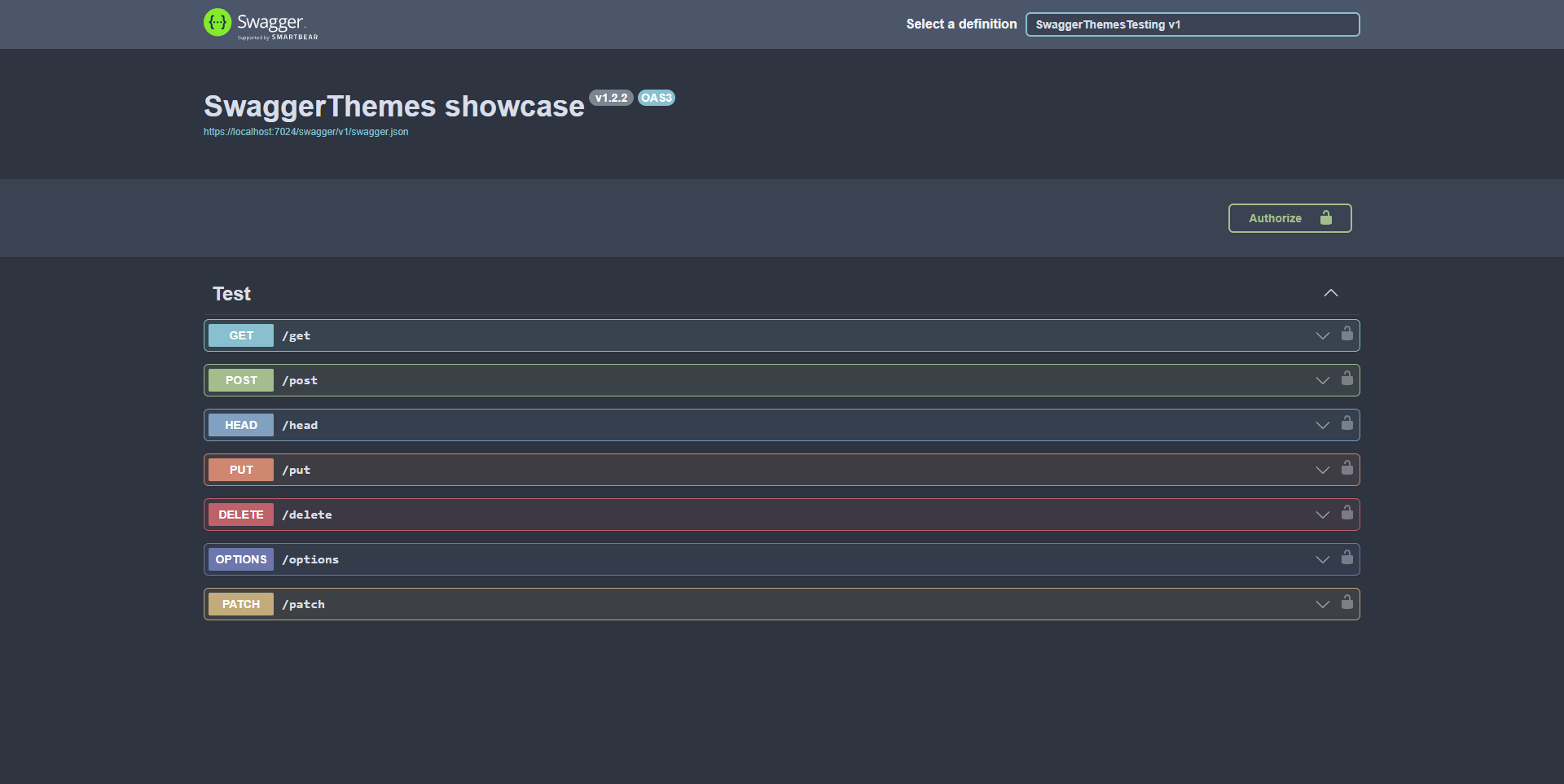
Task: Click the /patch path text
Action: [304, 604]
